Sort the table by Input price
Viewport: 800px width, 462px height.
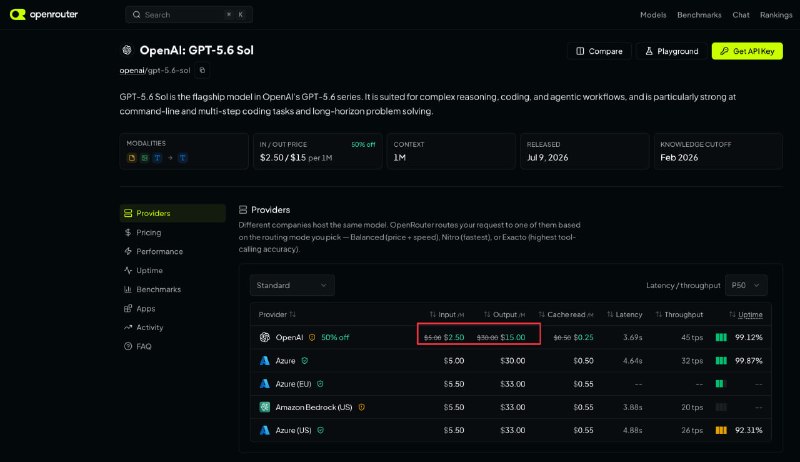(446, 315)
